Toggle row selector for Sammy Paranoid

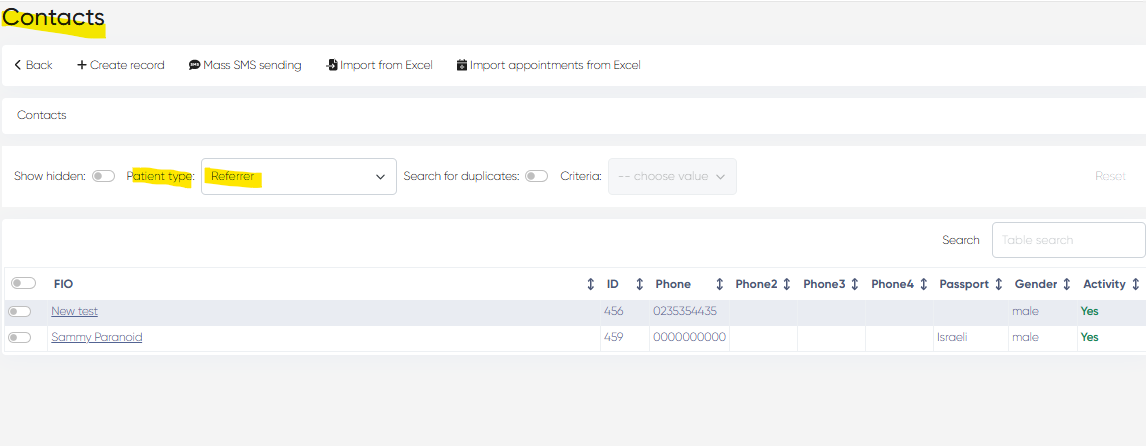click(x=20, y=338)
